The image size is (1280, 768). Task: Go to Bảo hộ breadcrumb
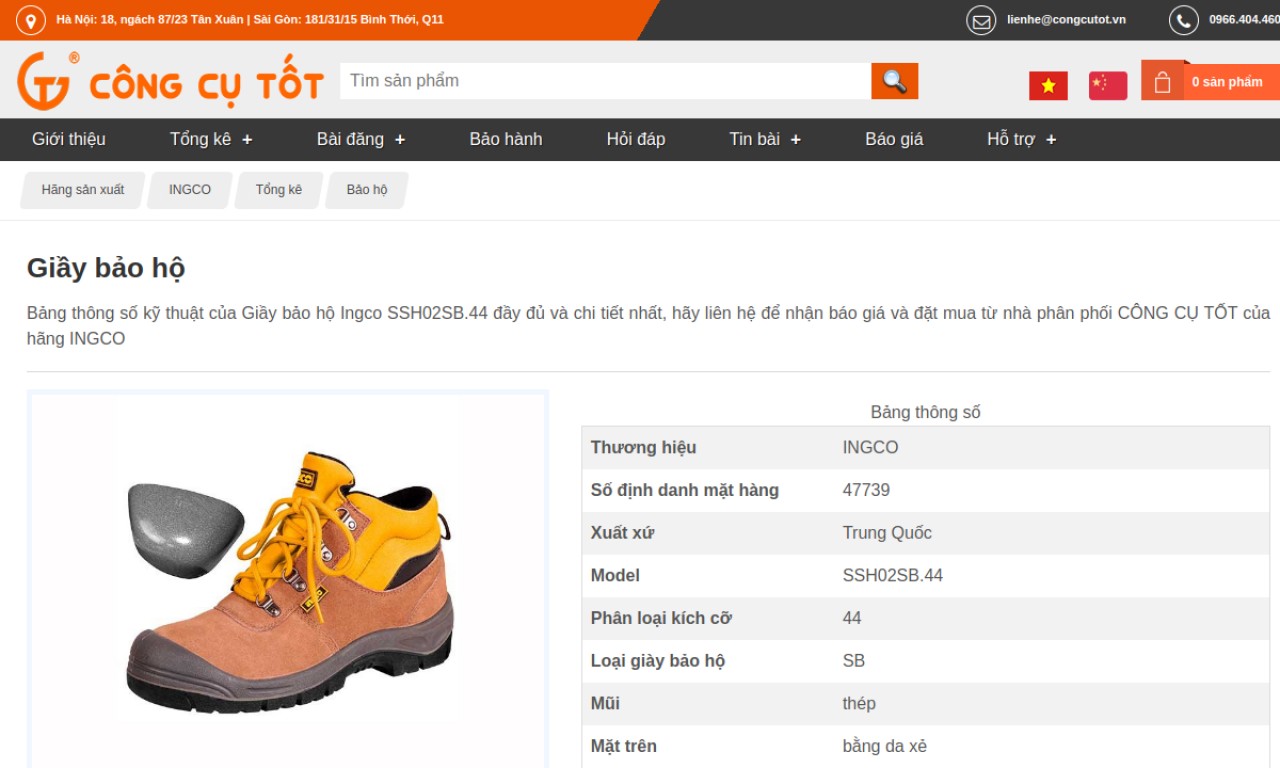[x=367, y=190]
